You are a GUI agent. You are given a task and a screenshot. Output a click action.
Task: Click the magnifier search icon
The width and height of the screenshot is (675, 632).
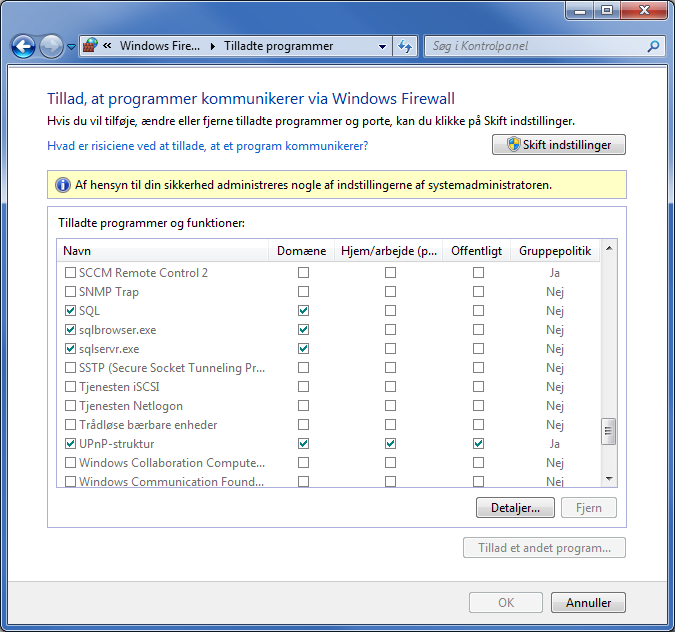tap(653, 46)
